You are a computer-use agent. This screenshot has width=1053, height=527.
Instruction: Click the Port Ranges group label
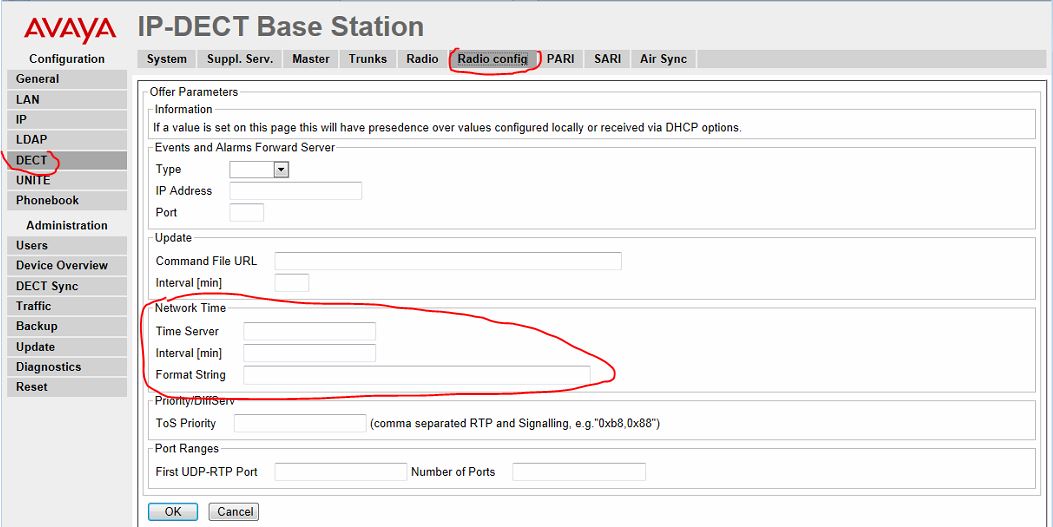(x=187, y=448)
